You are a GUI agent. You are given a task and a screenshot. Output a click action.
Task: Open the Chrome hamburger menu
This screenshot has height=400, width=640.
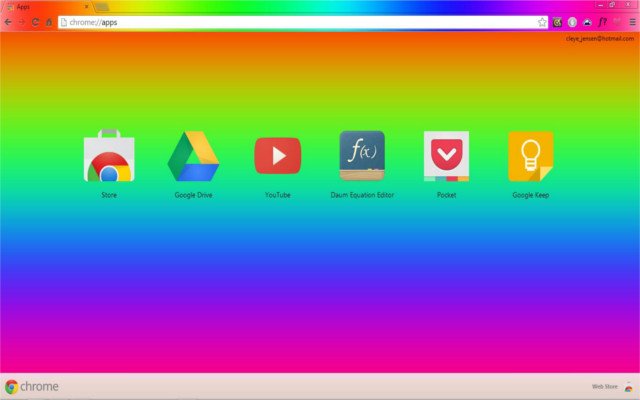(632, 22)
